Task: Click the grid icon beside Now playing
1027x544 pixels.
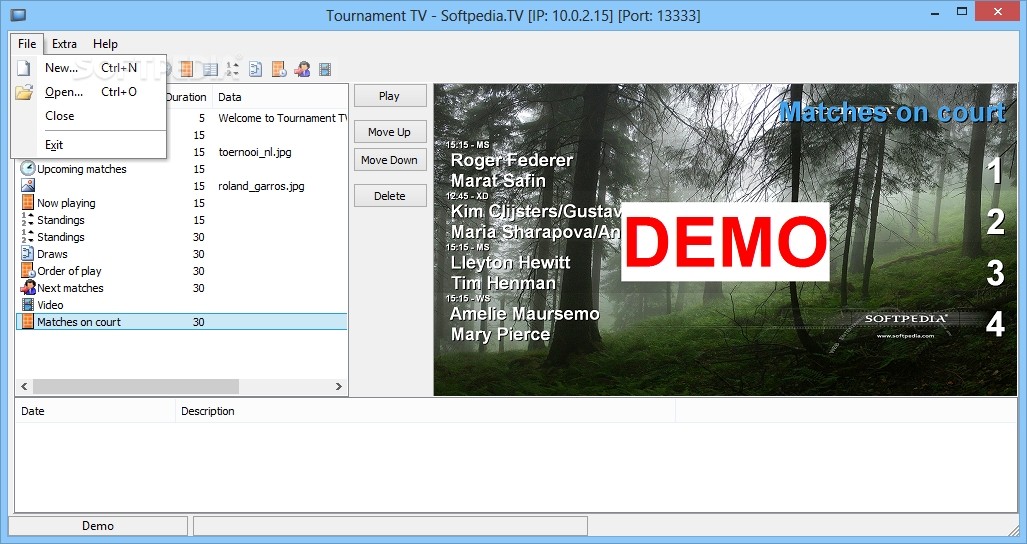Action: click(28, 203)
